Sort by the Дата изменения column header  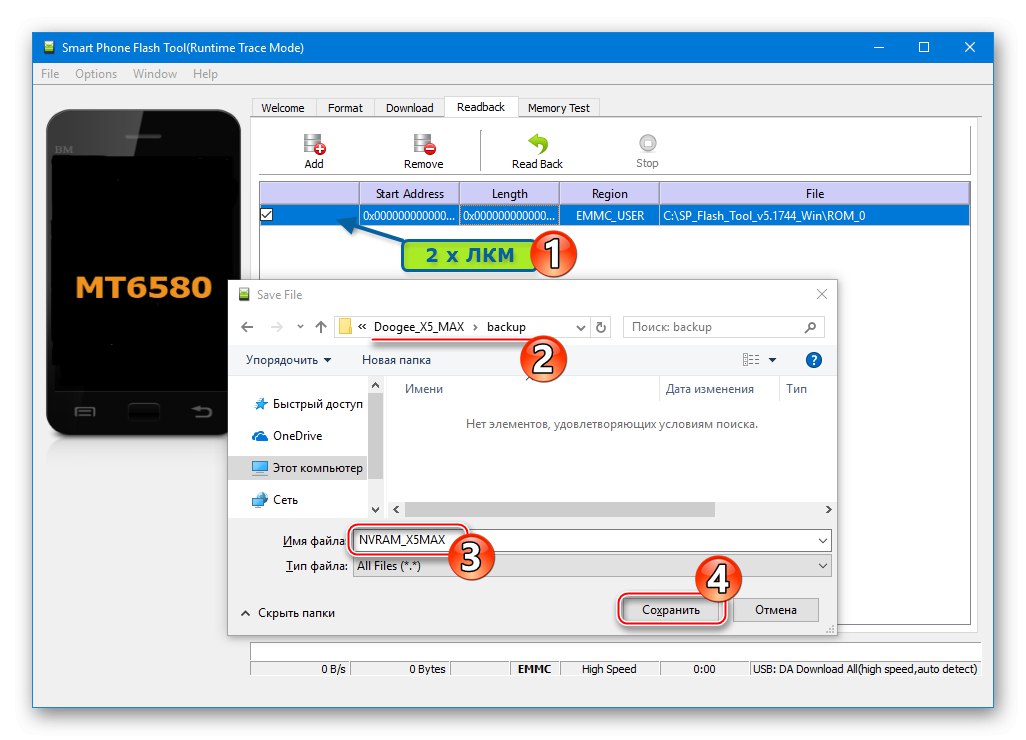pyautogui.click(x=709, y=389)
